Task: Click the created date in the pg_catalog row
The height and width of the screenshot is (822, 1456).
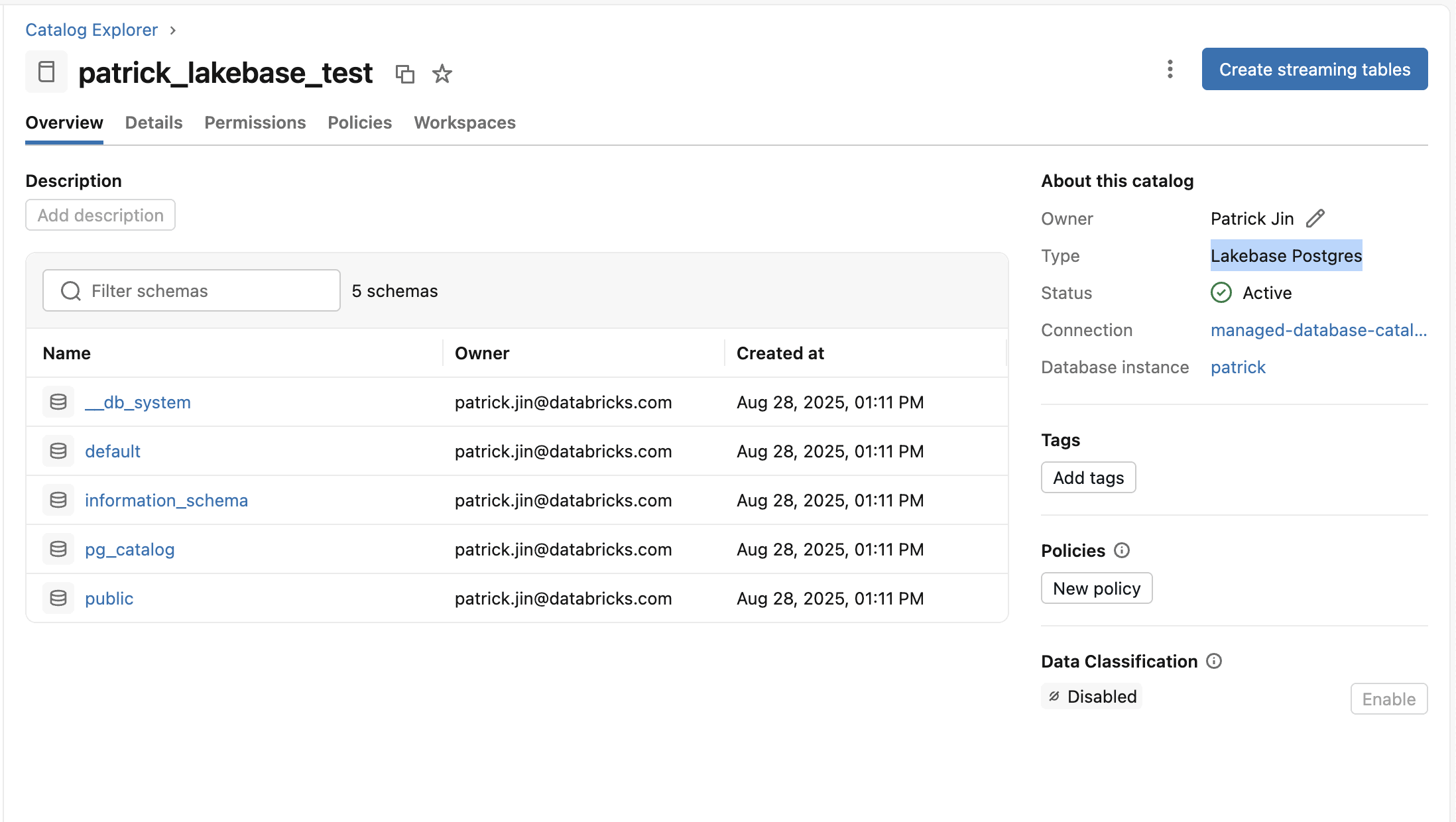Action: [830, 549]
